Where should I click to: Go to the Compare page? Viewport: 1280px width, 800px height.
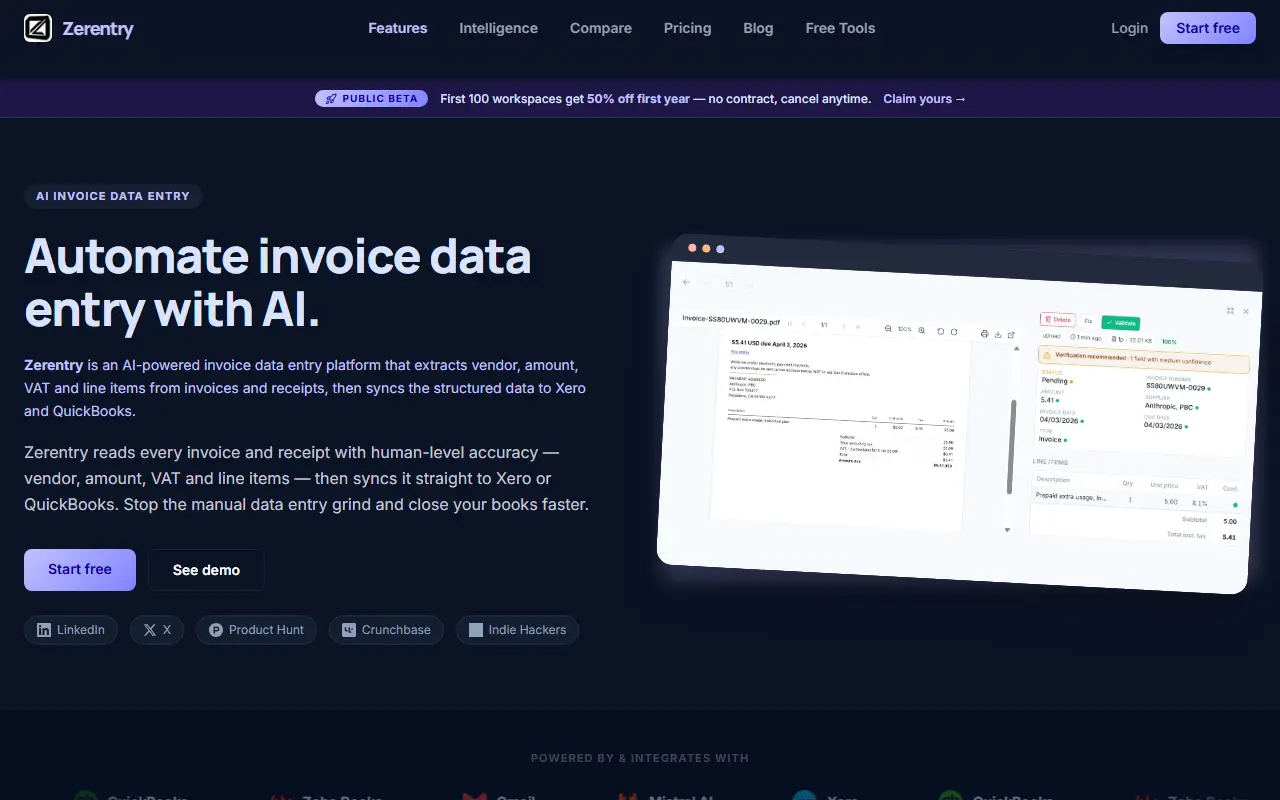click(x=601, y=28)
